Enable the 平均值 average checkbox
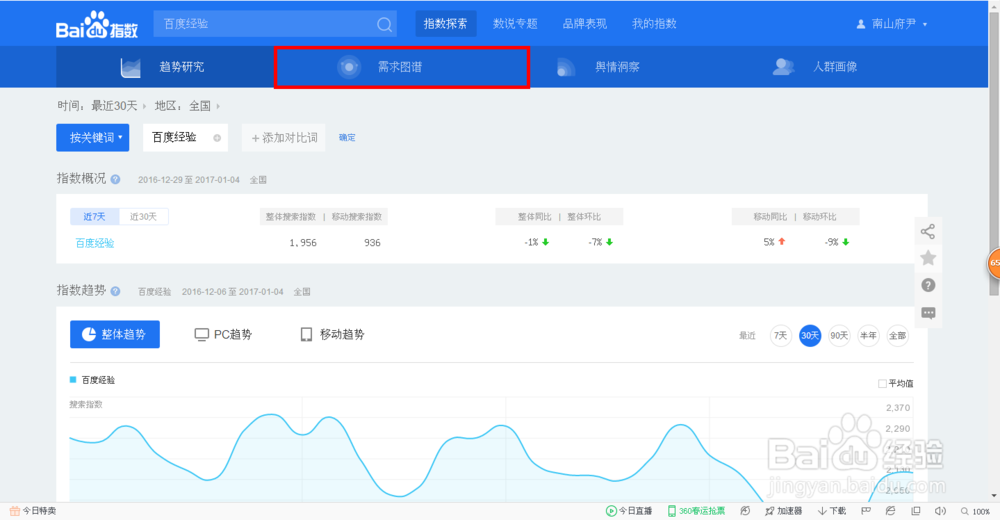 tap(882, 383)
